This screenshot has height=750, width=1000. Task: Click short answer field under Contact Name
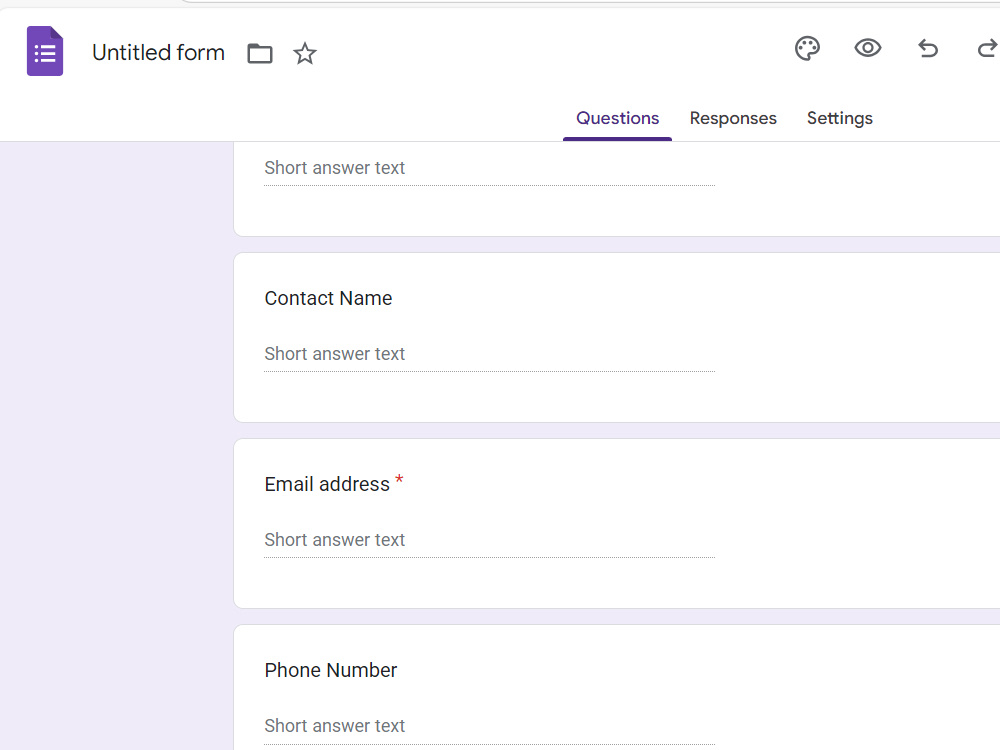point(489,355)
